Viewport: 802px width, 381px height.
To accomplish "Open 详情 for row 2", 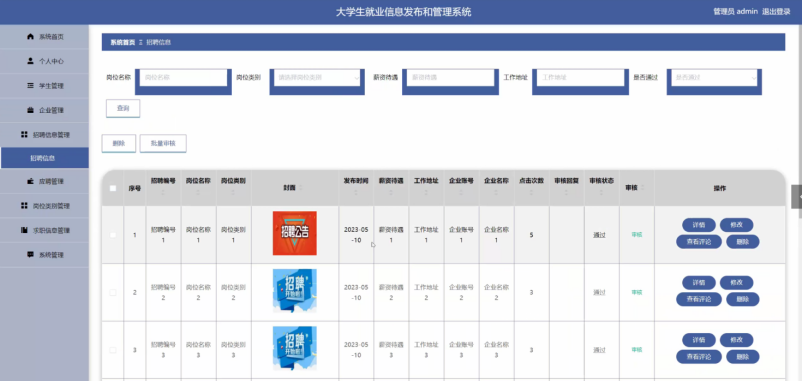I will point(699,282).
